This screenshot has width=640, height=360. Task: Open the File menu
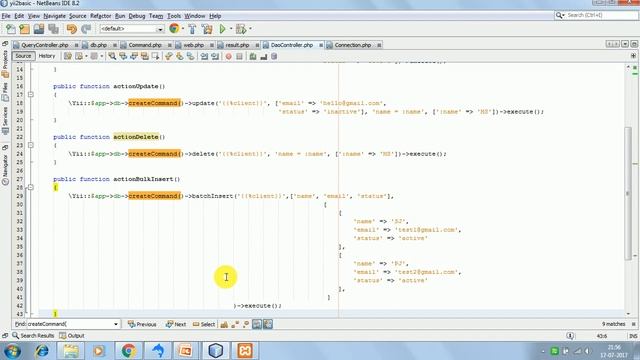6,16
